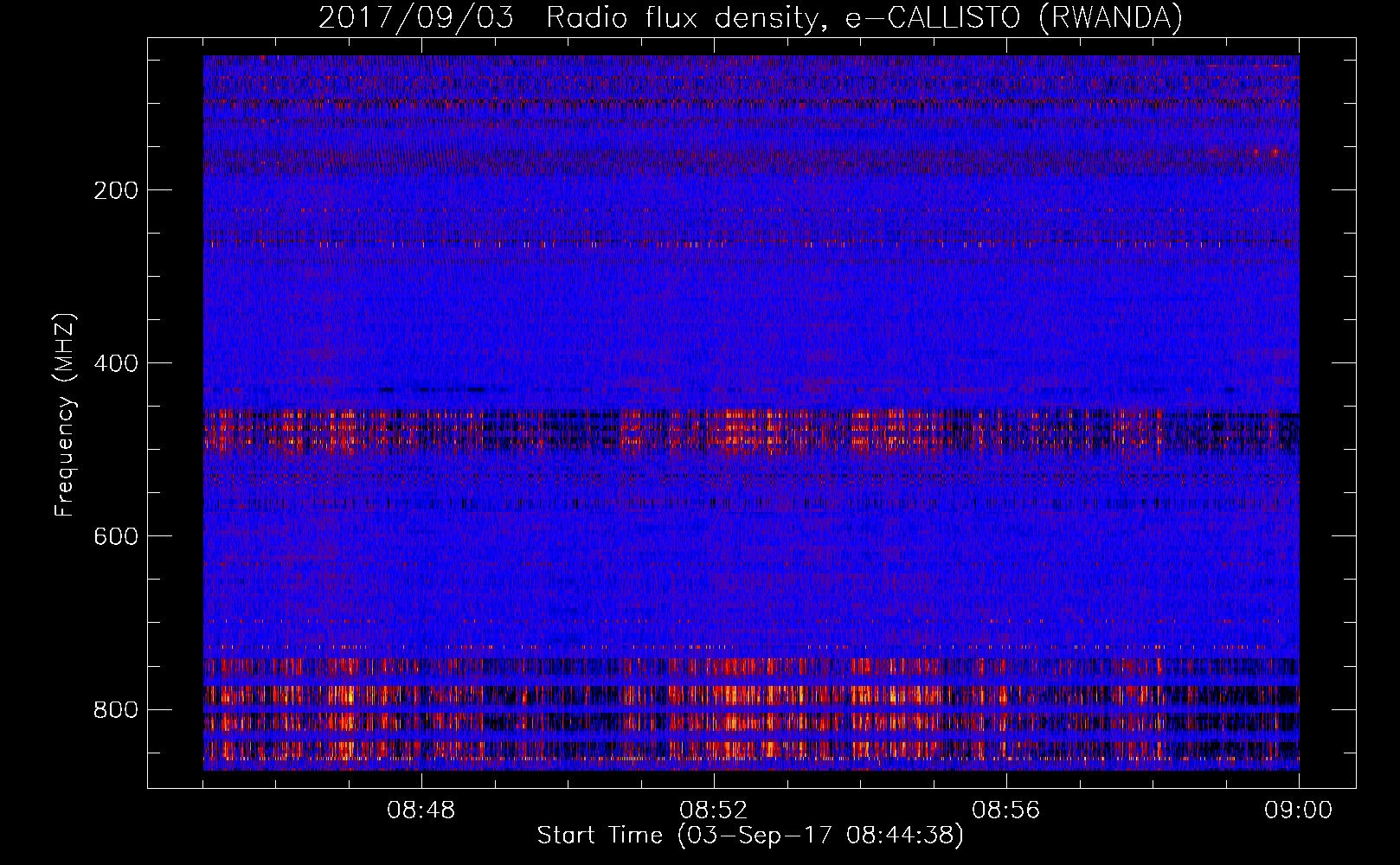Click the 08:56 time tick label
1400x865 pixels.
[x=1006, y=811]
